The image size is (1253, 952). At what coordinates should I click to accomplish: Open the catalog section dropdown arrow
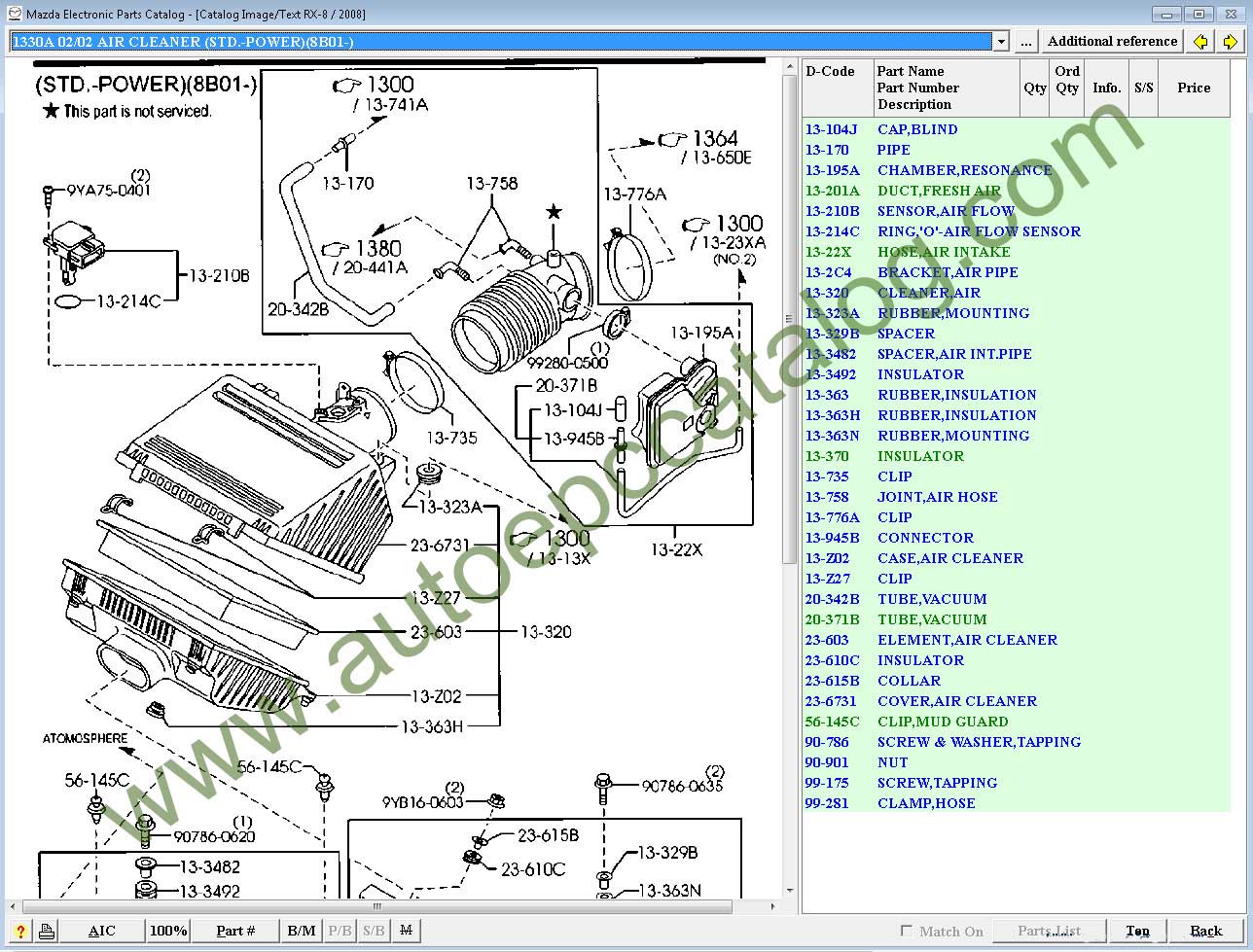1001,42
